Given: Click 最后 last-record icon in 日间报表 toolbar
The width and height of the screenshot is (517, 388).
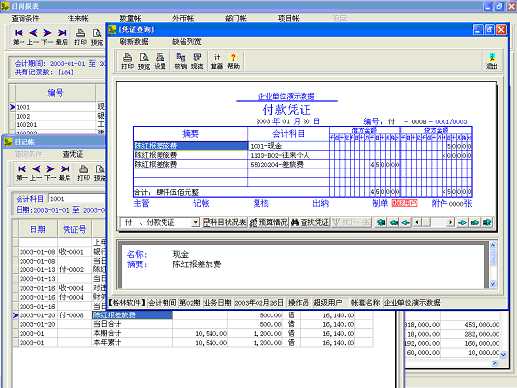Looking at the screenshot, I should 62,37.
